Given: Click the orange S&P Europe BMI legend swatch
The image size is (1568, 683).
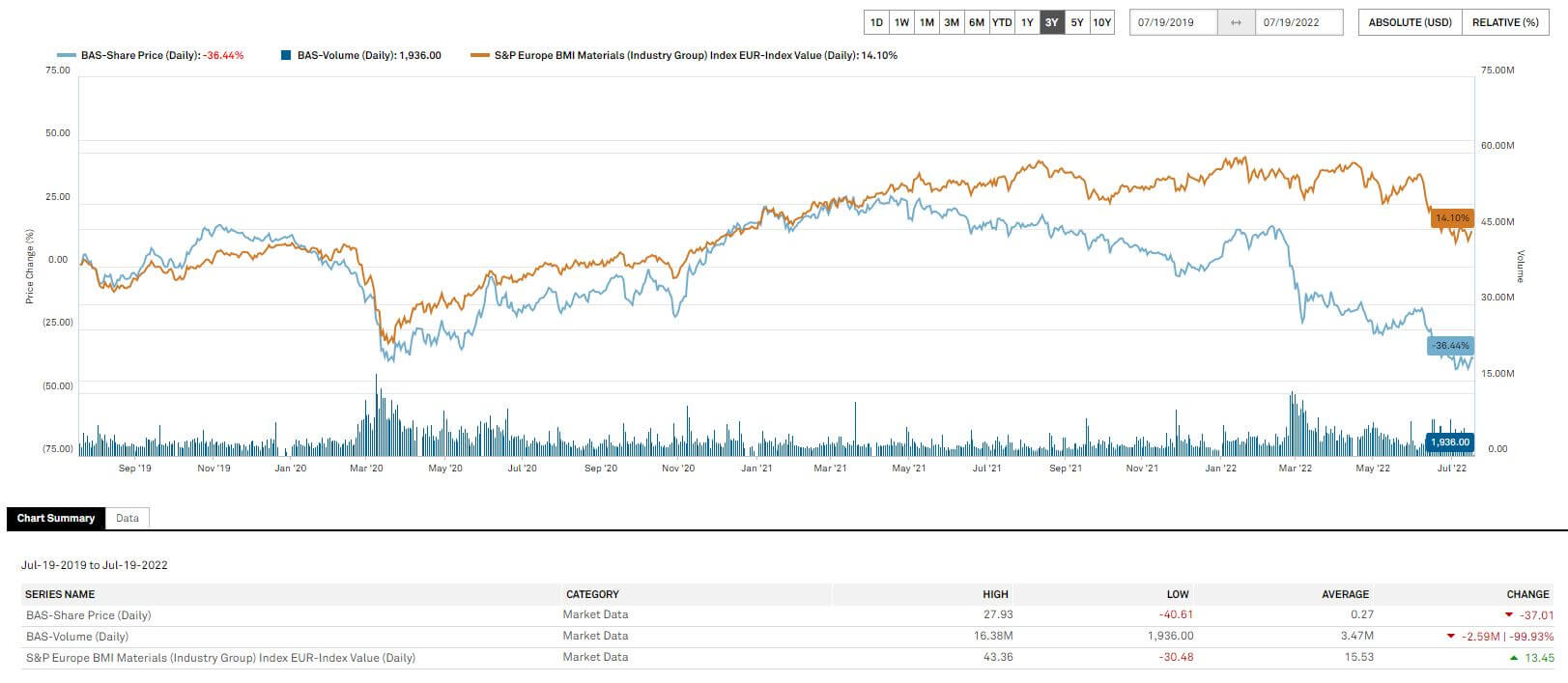Looking at the screenshot, I should (479, 55).
